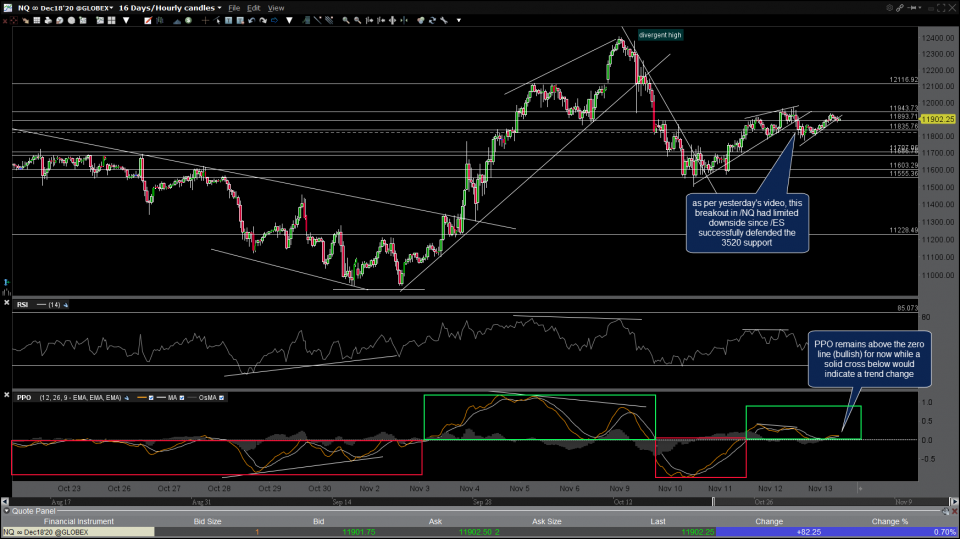Screen dimensions: 960x539
Task: Open PPO parameters settings arrow
Action: pos(127,398)
